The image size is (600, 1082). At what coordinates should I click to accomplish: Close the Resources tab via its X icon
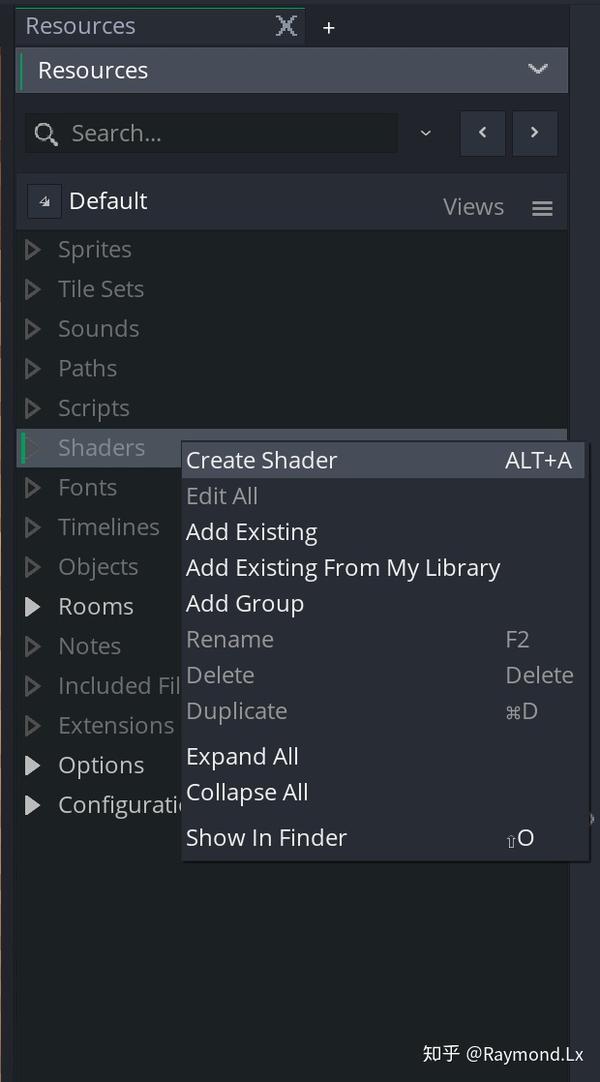tap(286, 25)
